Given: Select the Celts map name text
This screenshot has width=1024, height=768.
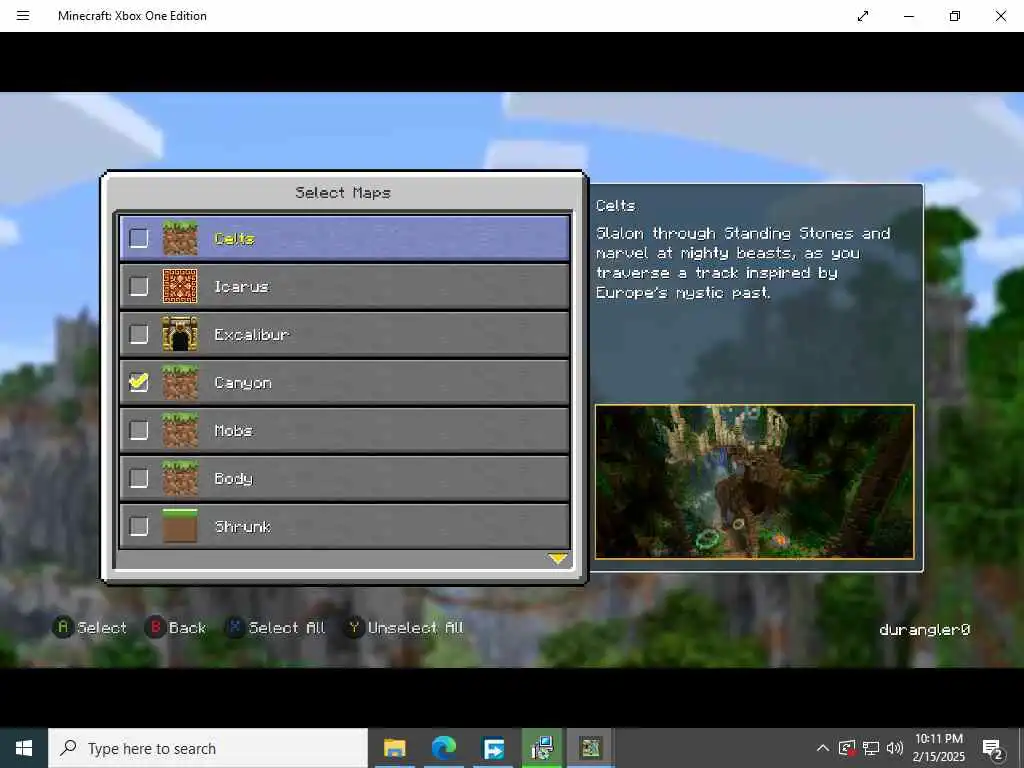Looking at the screenshot, I should pos(234,238).
